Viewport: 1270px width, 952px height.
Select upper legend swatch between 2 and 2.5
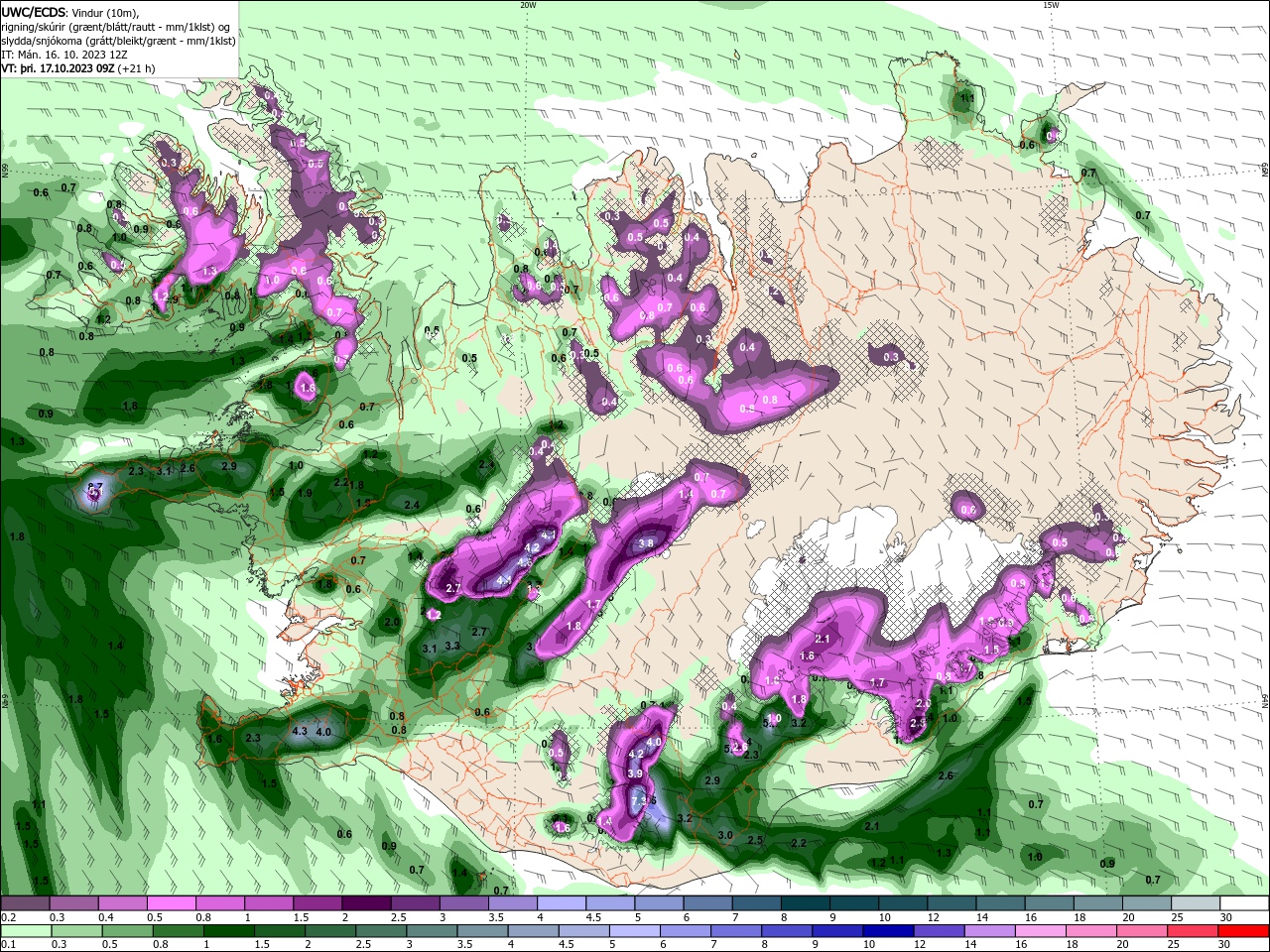pyautogui.click(x=366, y=903)
